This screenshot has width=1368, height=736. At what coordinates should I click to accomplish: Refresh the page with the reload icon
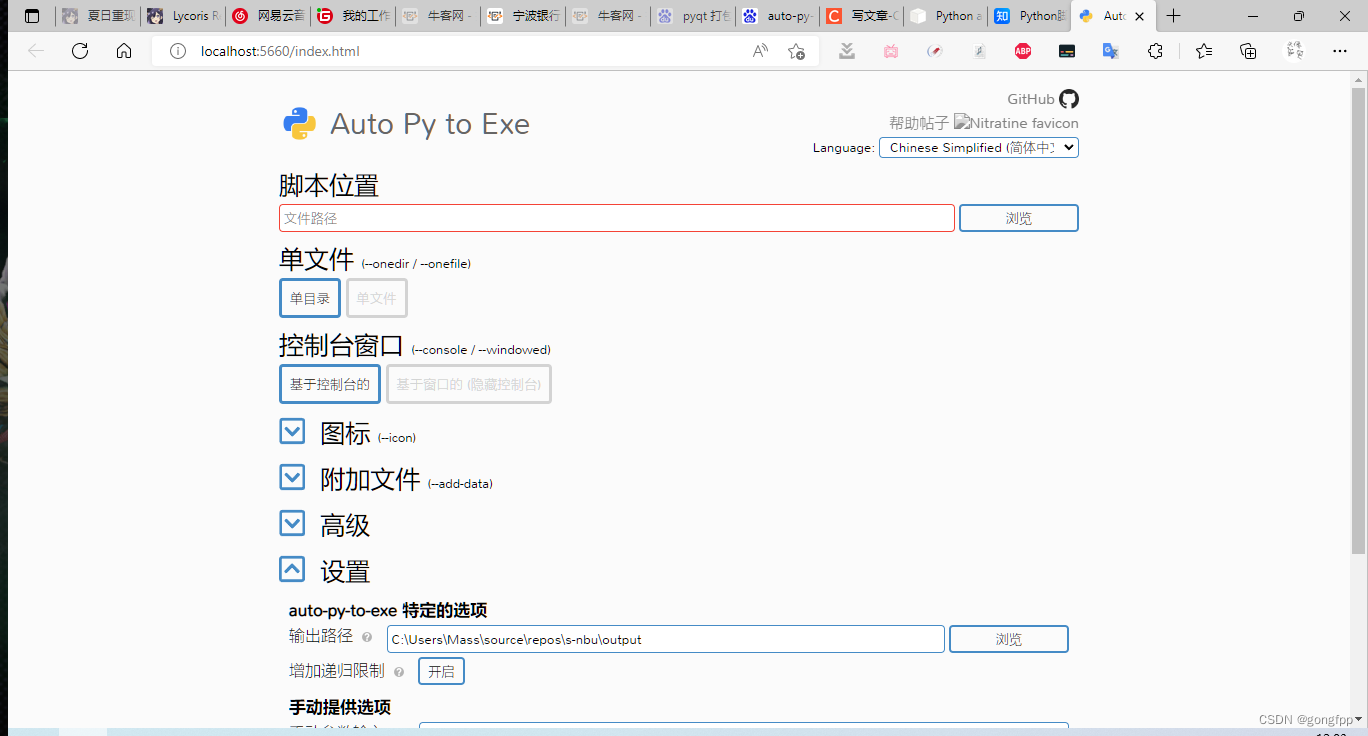coord(80,51)
